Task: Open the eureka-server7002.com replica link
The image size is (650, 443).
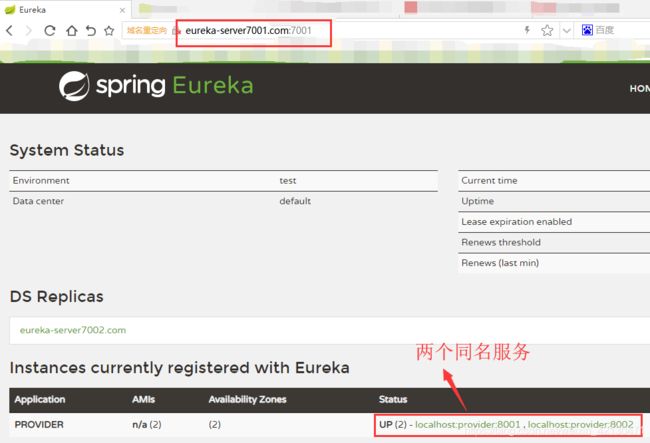Action: click(x=73, y=330)
